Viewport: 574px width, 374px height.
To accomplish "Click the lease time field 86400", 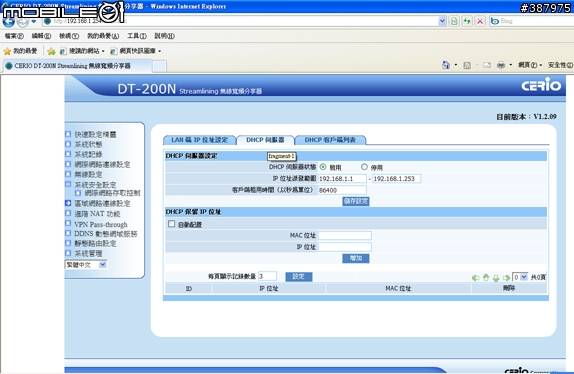I will (x=342, y=190).
